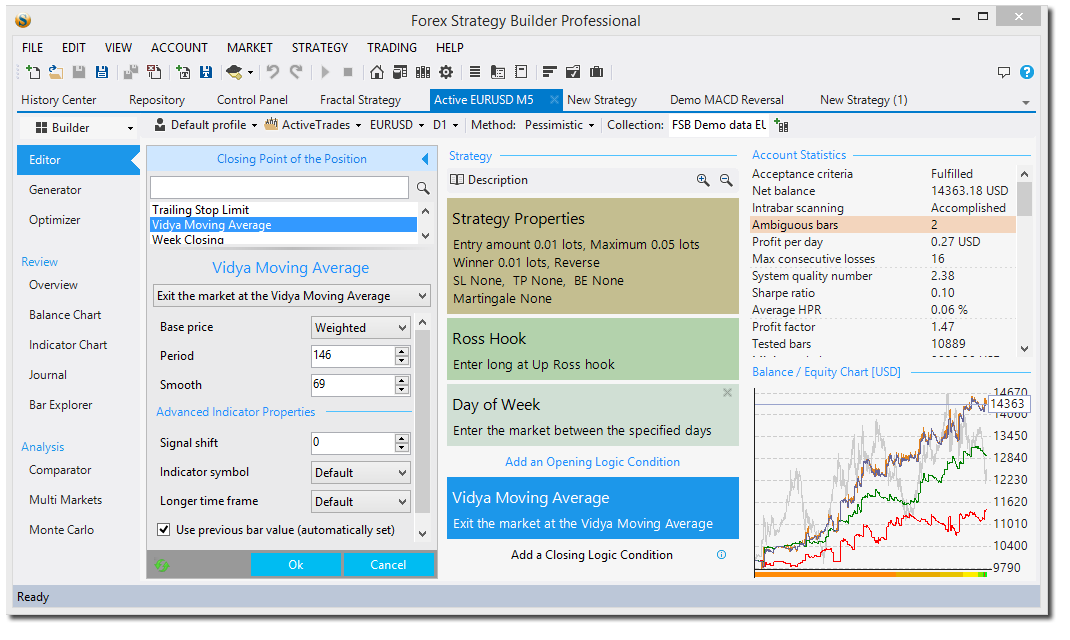Undo last change with the undo arrow

(273, 72)
